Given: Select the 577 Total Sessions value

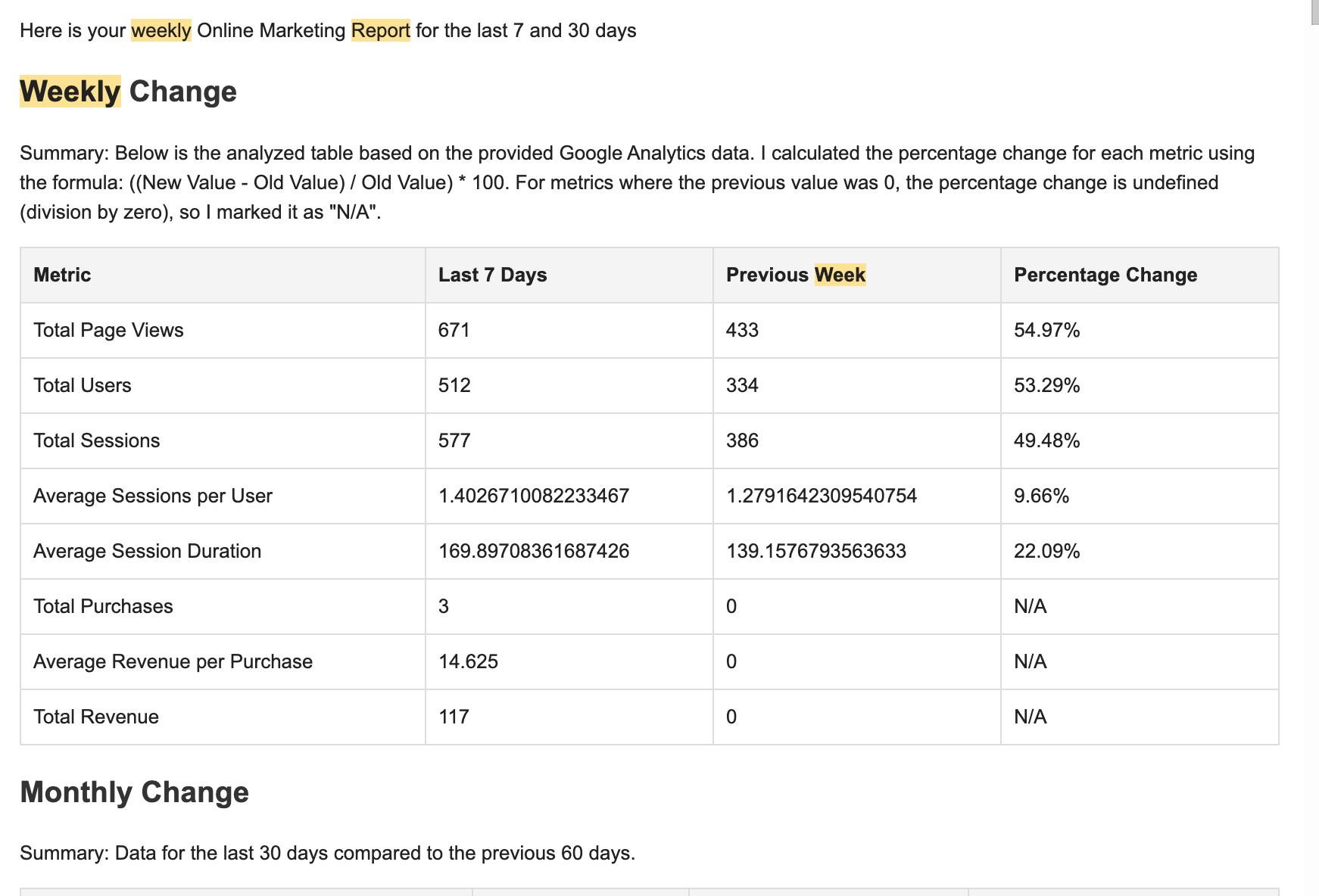Looking at the screenshot, I should pos(454,440).
